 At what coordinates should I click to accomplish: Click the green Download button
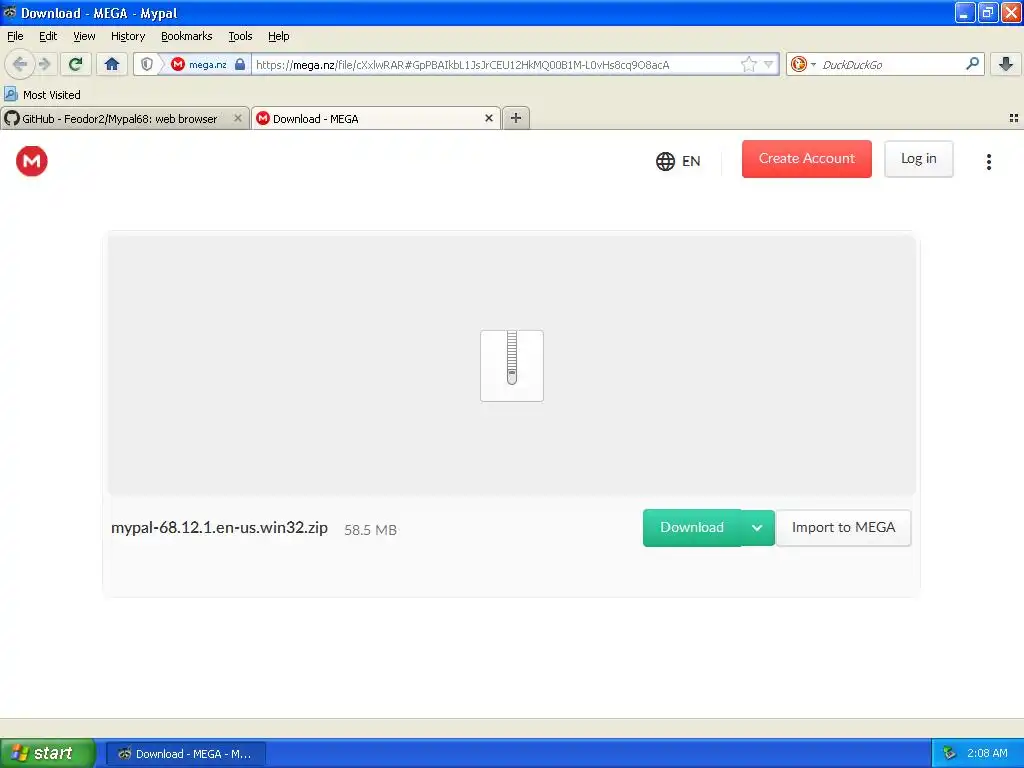(x=692, y=528)
